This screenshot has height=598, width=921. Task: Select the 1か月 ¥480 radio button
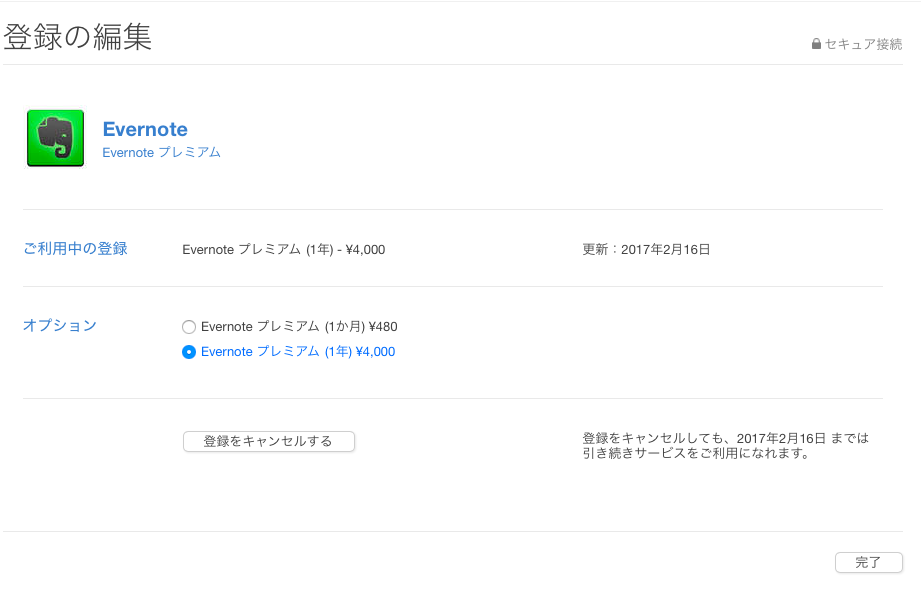pyautogui.click(x=189, y=327)
